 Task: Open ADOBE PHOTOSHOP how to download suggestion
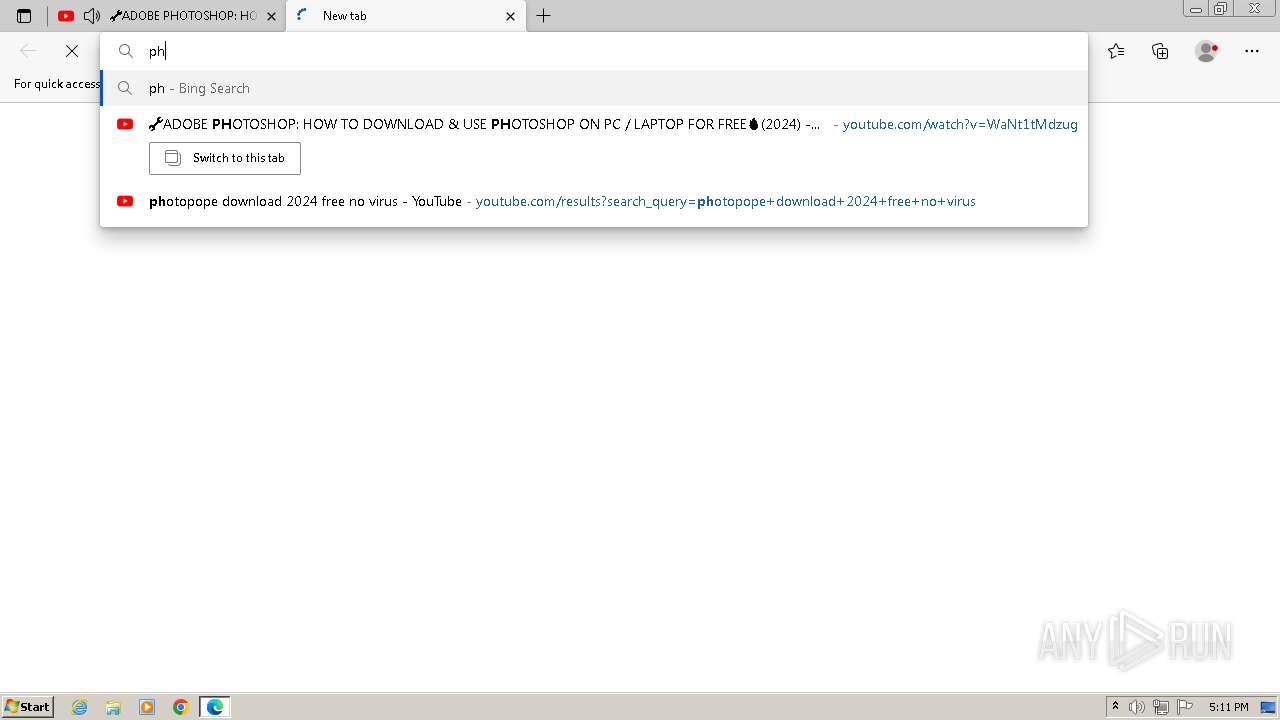pyautogui.click(x=594, y=124)
